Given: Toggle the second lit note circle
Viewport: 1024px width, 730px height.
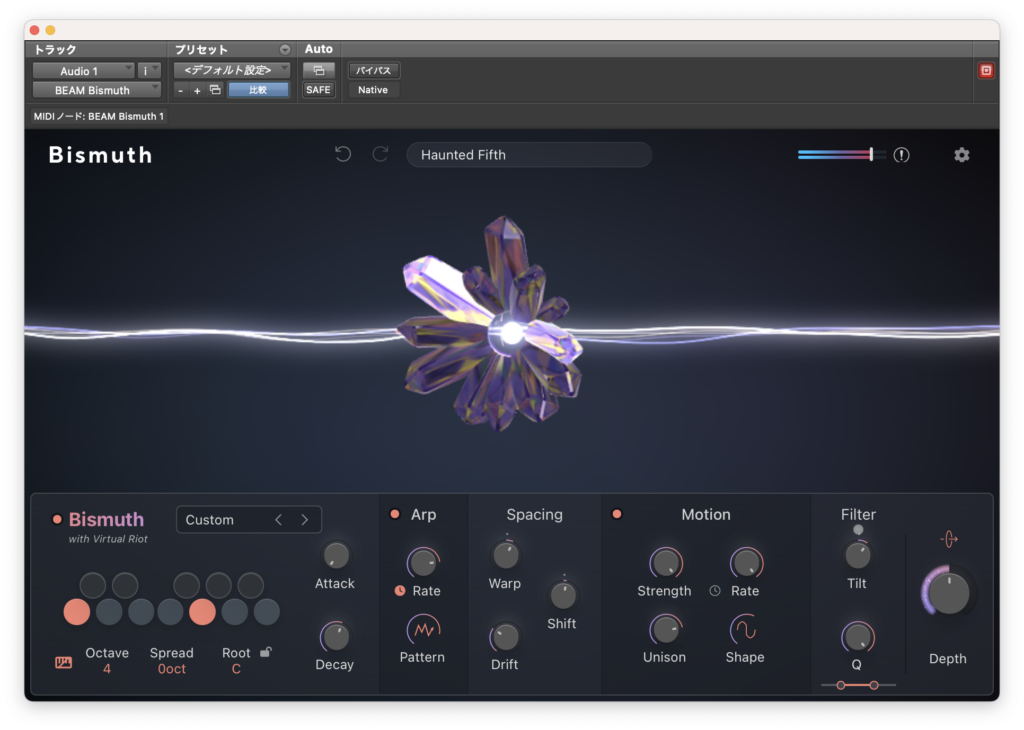Looking at the screenshot, I should pos(202,612).
